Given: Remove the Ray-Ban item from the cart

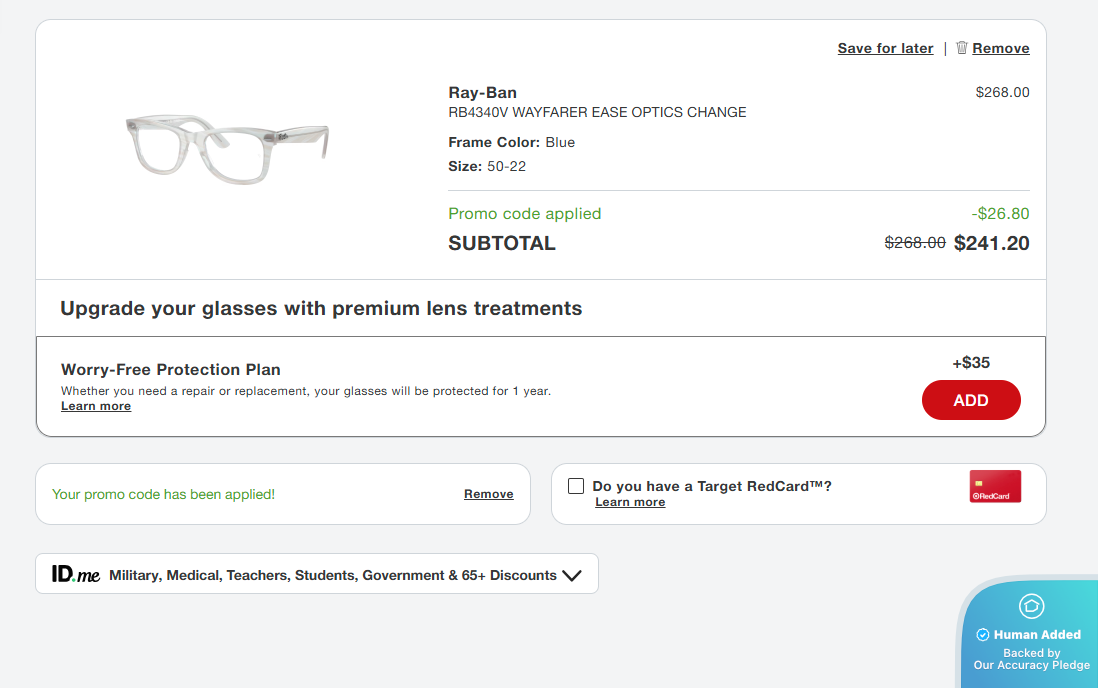Looking at the screenshot, I should pyautogui.click(x=1000, y=48).
